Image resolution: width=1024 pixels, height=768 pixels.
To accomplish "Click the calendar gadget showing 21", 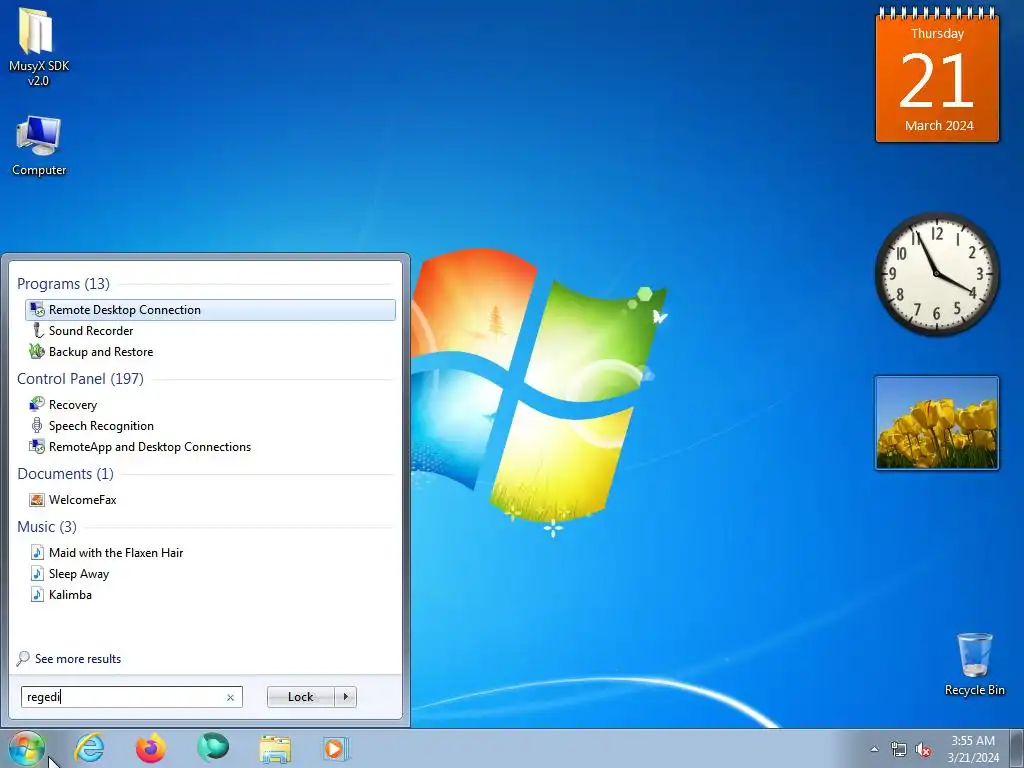I will [x=937, y=74].
